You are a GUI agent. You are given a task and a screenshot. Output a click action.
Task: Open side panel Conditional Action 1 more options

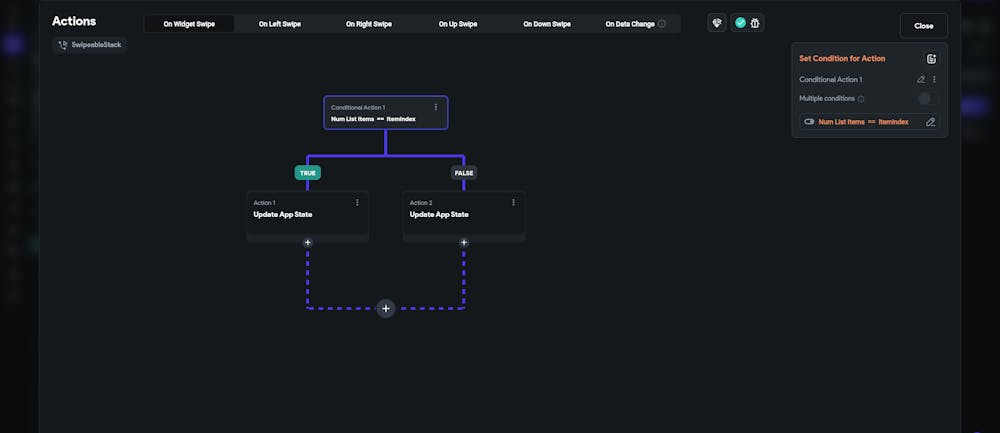(x=934, y=79)
